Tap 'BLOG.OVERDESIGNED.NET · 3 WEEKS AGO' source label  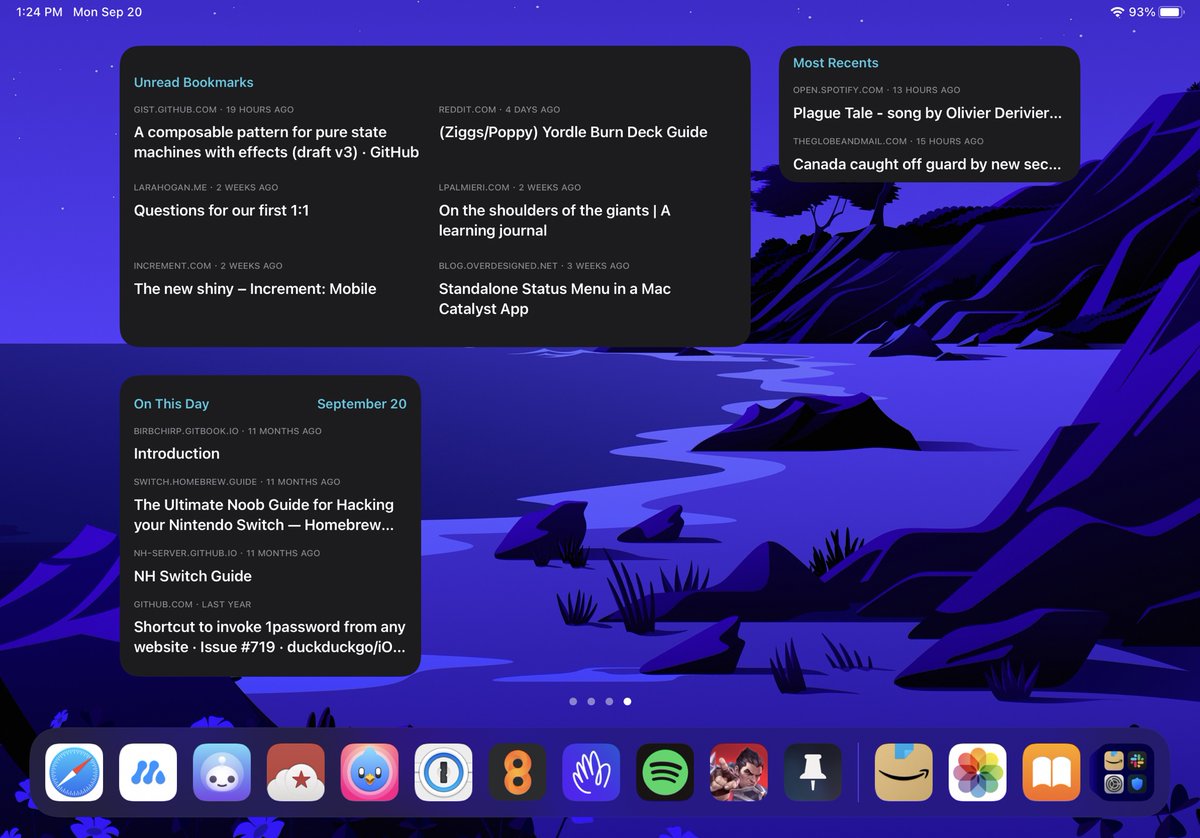(534, 266)
